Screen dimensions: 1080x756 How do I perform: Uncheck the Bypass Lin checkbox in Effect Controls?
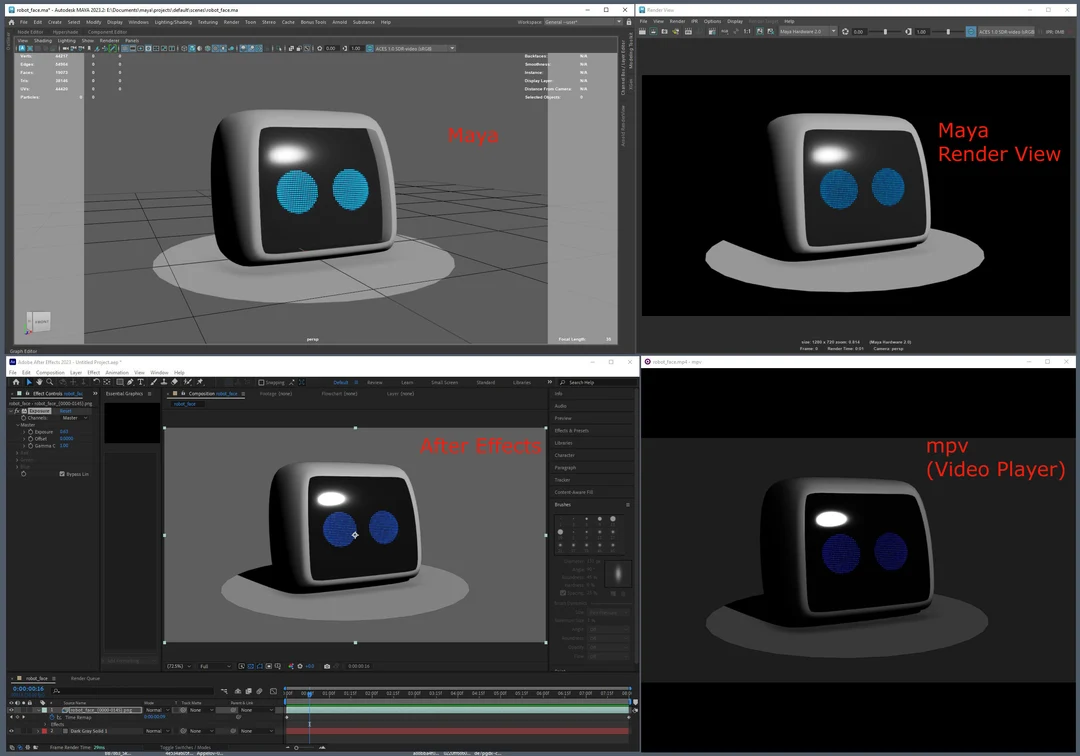pos(62,474)
